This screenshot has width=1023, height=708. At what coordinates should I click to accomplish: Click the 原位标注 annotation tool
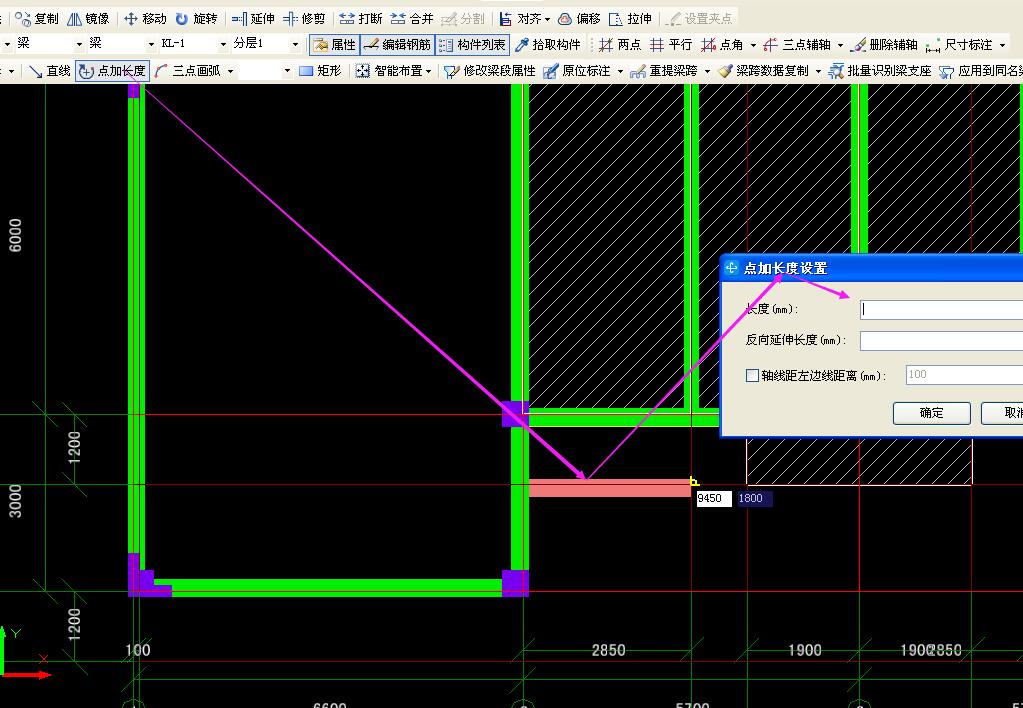577,70
